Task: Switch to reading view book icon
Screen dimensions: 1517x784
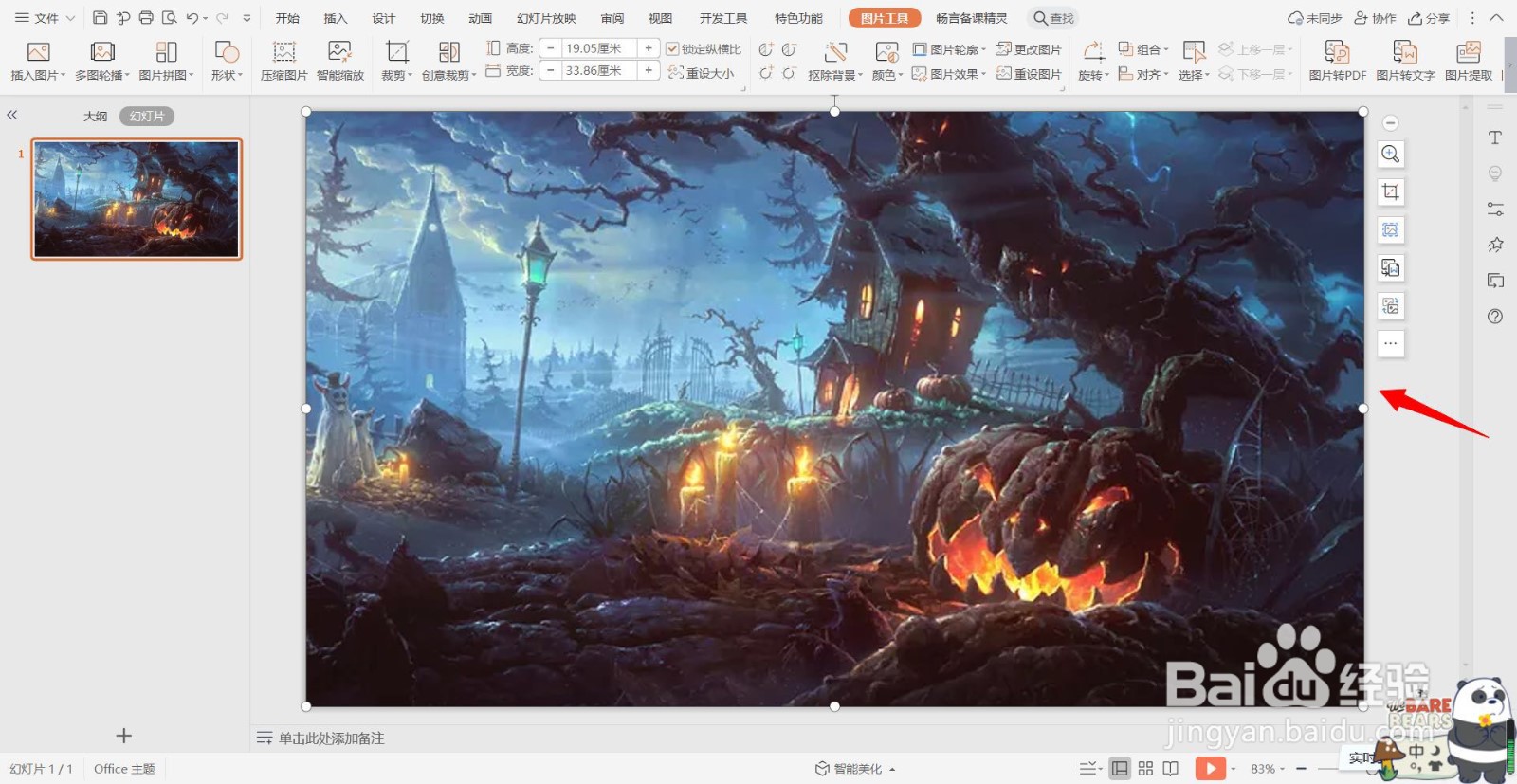Action: (x=1171, y=768)
